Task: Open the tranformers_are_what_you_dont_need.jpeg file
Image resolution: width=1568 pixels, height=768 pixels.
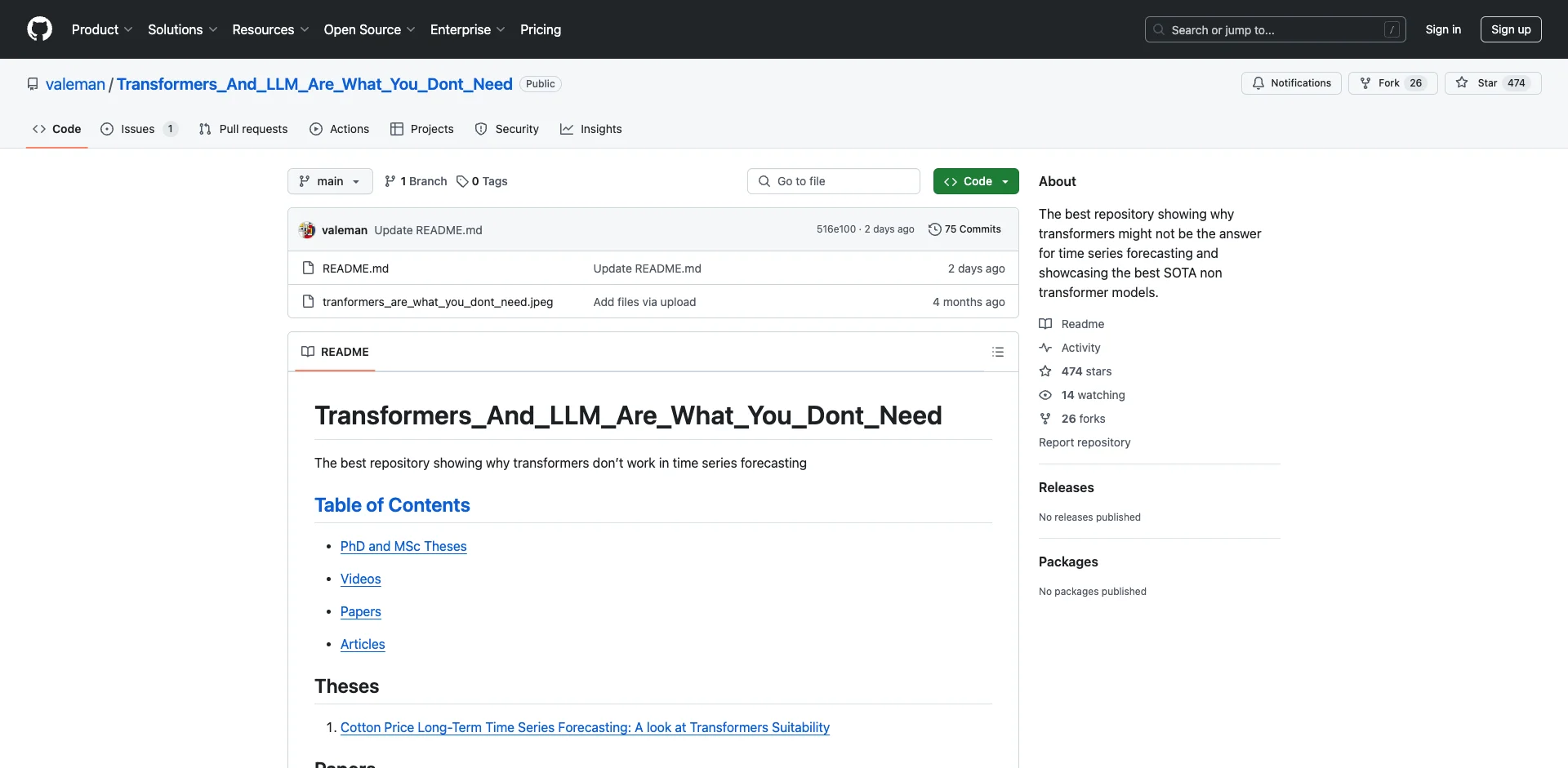Action: click(438, 302)
